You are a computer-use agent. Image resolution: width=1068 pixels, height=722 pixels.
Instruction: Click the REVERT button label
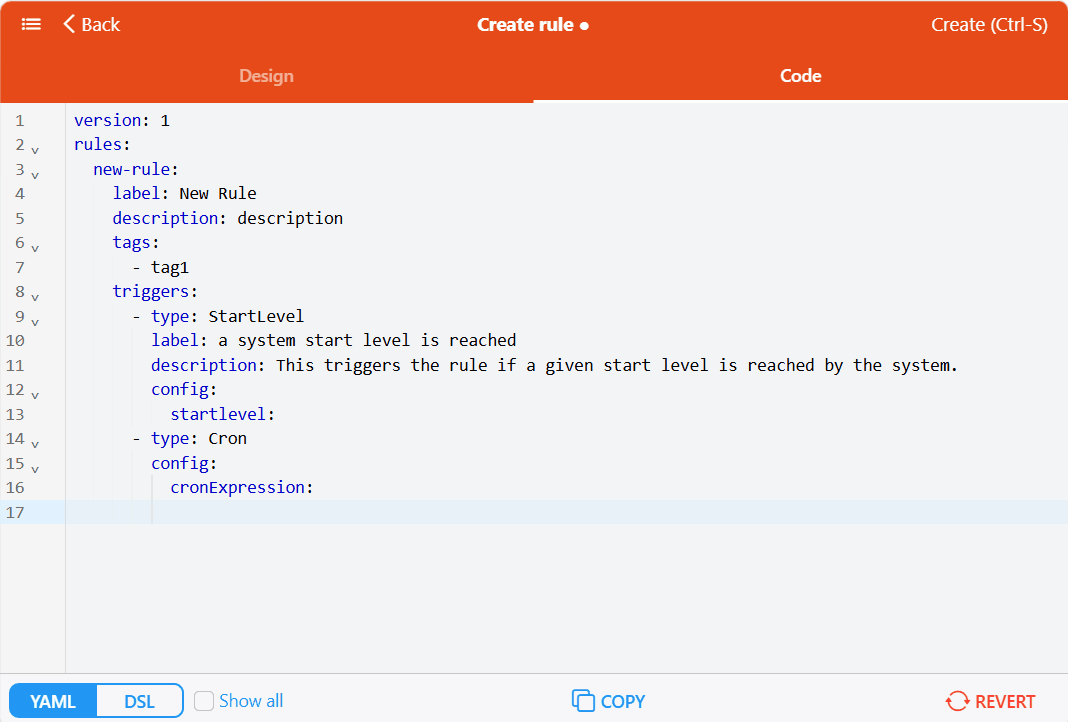pos(1005,702)
